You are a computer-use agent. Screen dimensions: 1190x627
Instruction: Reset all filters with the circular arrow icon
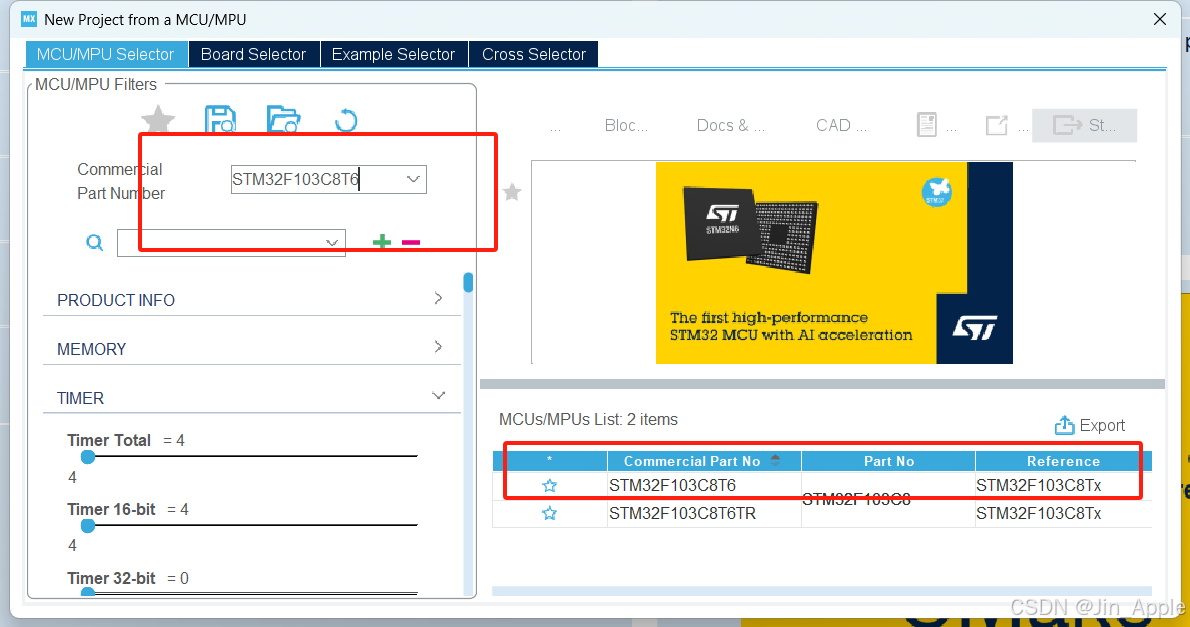coord(346,120)
